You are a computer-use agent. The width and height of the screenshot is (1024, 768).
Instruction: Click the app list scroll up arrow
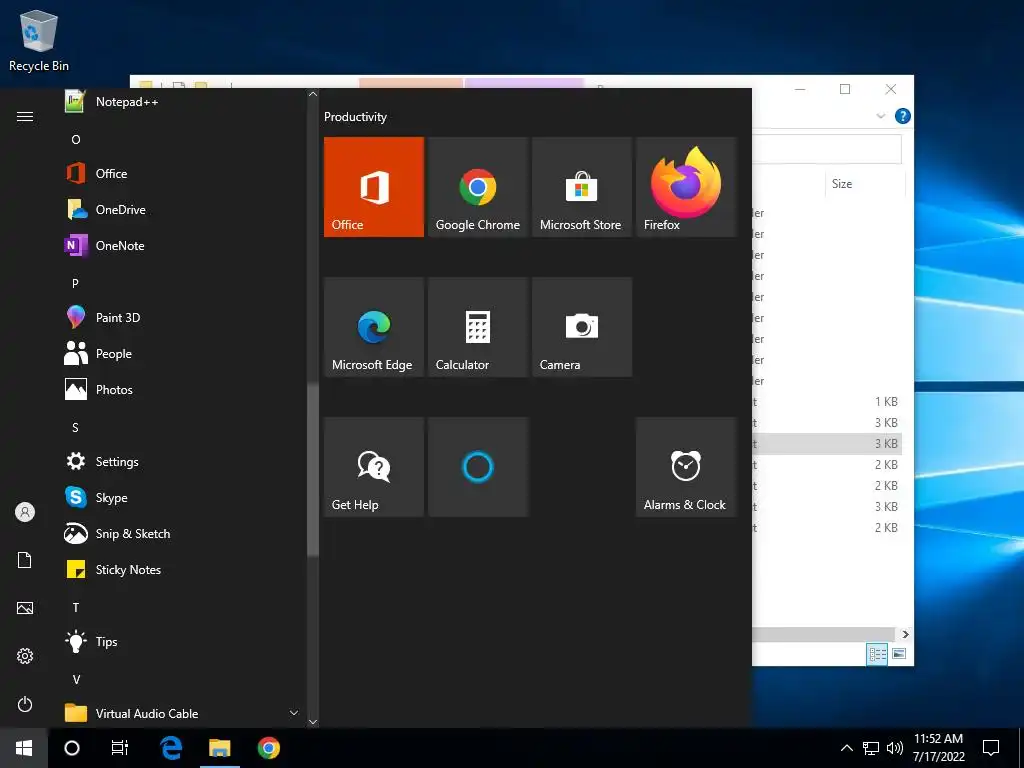click(313, 95)
